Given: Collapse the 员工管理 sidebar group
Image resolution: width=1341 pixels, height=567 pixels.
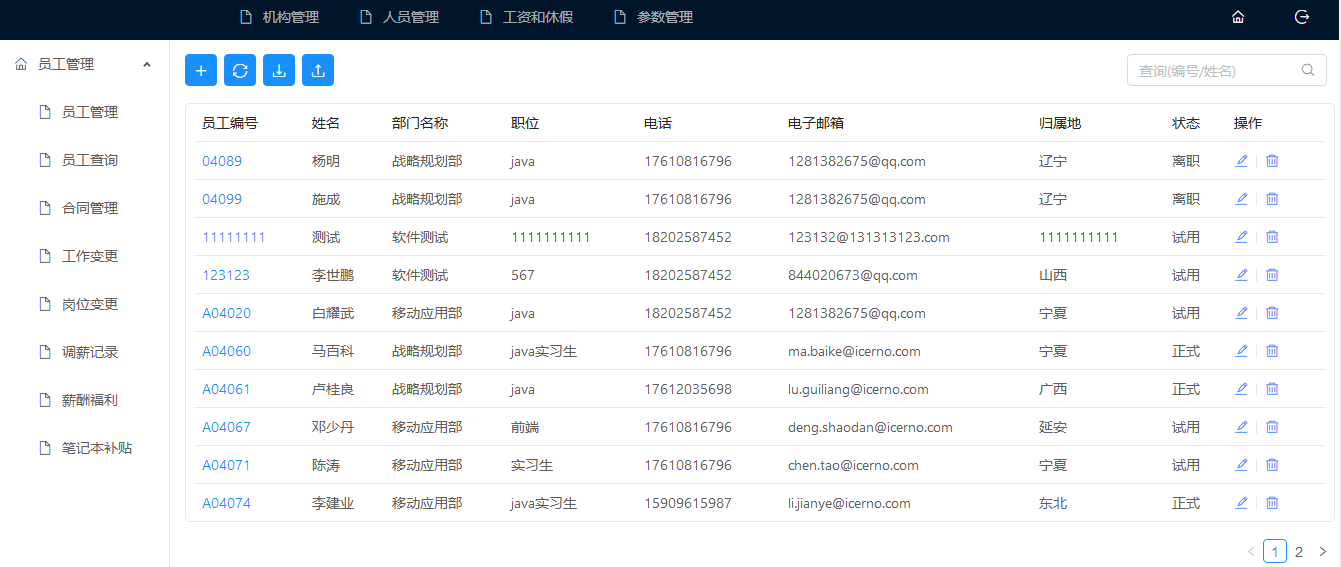Looking at the screenshot, I should pos(84,64).
